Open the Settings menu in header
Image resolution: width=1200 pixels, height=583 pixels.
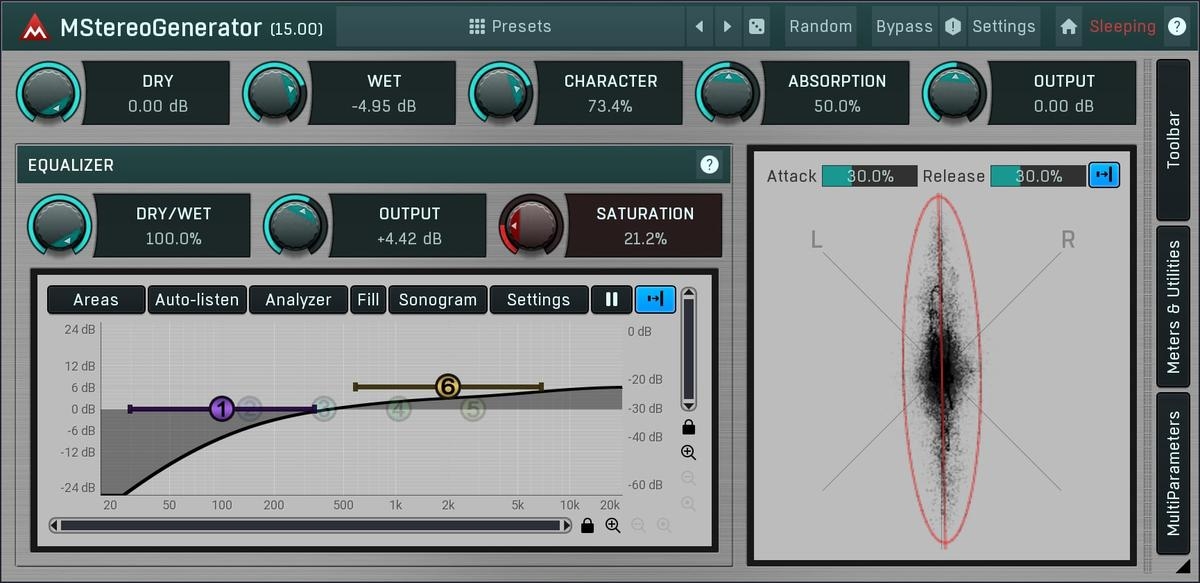click(1003, 27)
